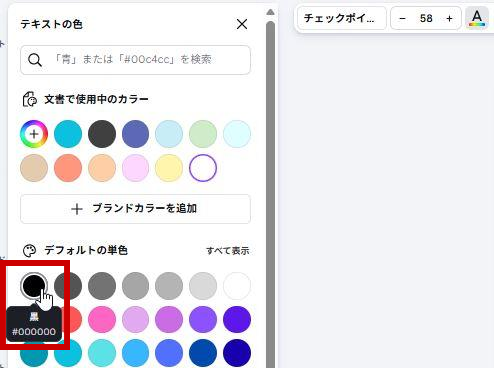
Task: Select the pale yellow document color swatch
Action: click(169, 168)
